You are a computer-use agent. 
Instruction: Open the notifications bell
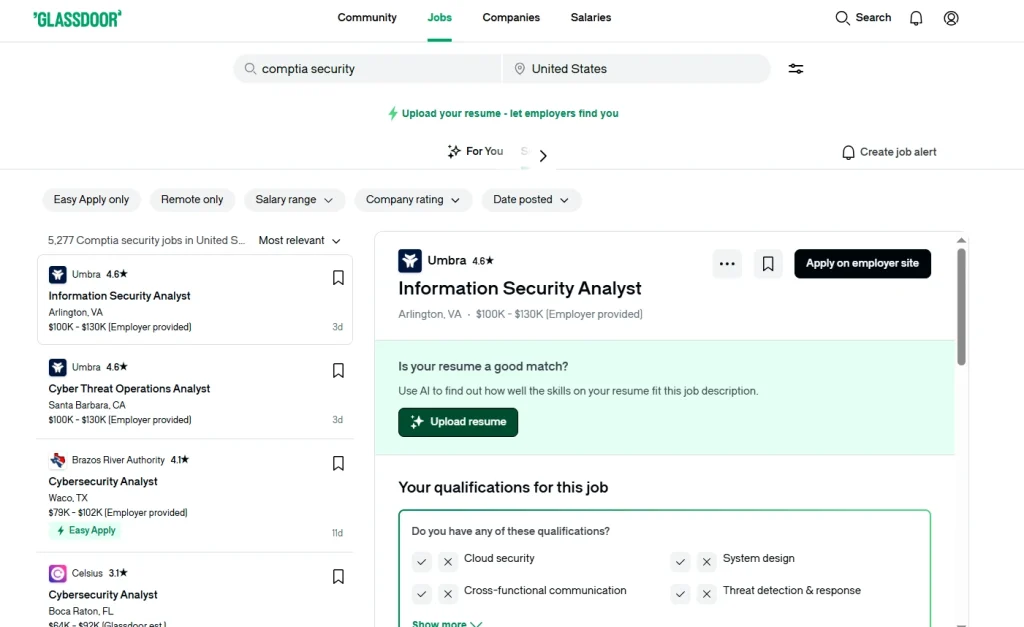(916, 18)
